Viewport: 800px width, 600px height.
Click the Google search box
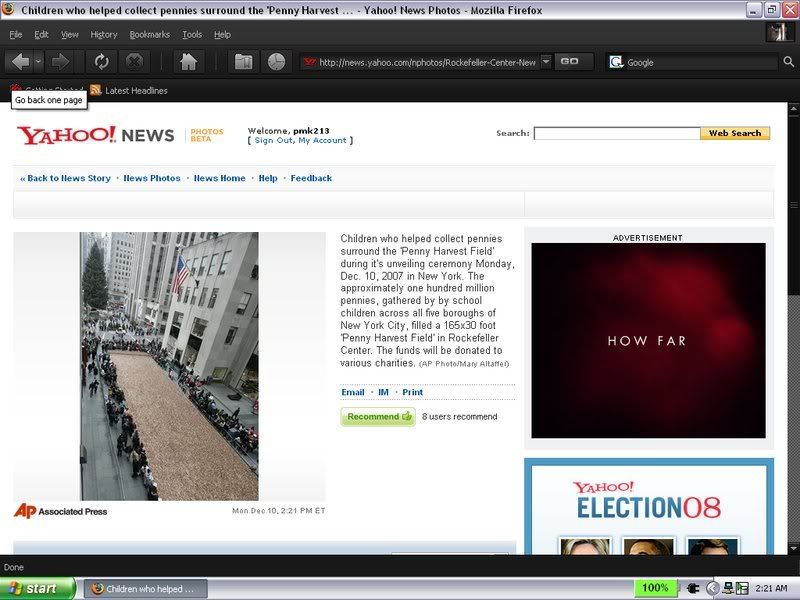click(702, 62)
